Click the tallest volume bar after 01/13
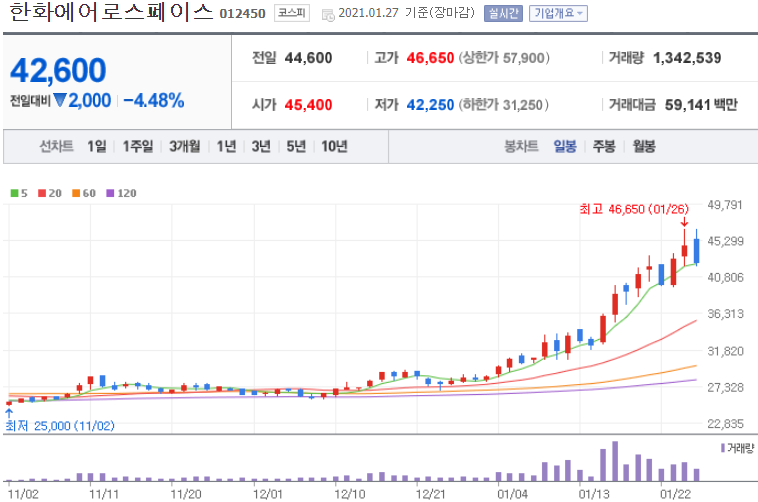This screenshot has width=758, height=502. click(x=615, y=461)
